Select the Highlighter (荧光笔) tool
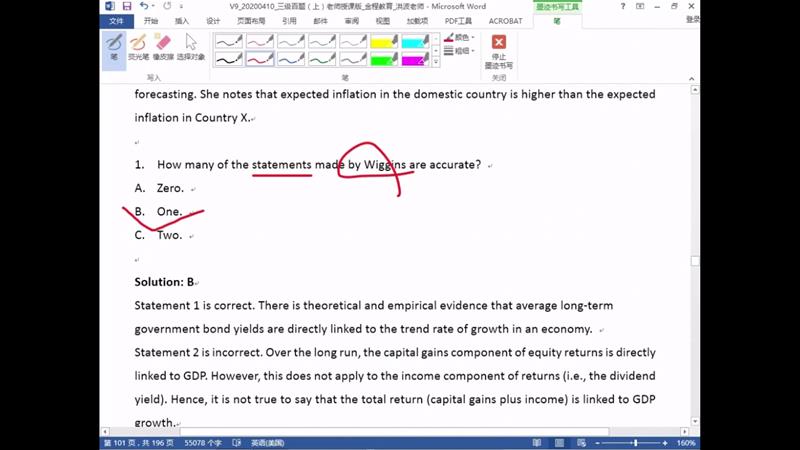The image size is (800, 450). tap(138, 47)
